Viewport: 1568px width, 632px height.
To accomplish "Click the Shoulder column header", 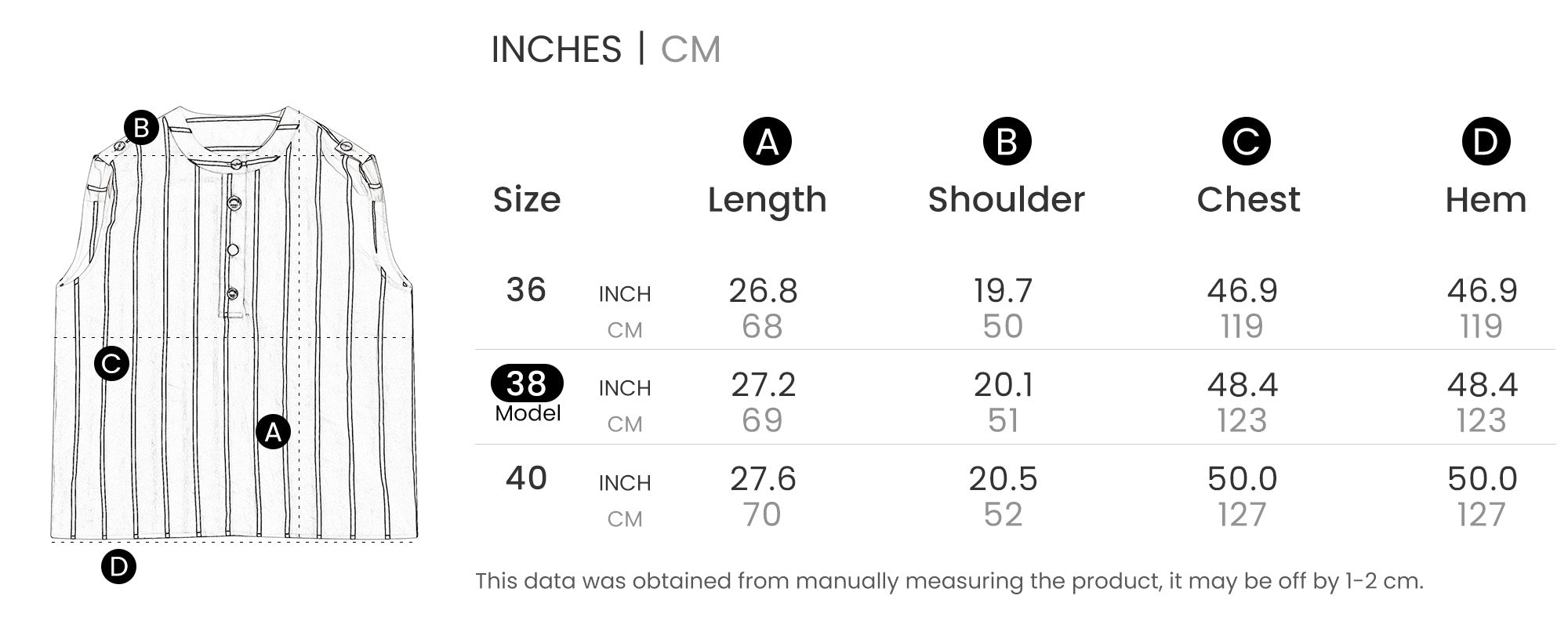I will click(x=1007, y=200).
